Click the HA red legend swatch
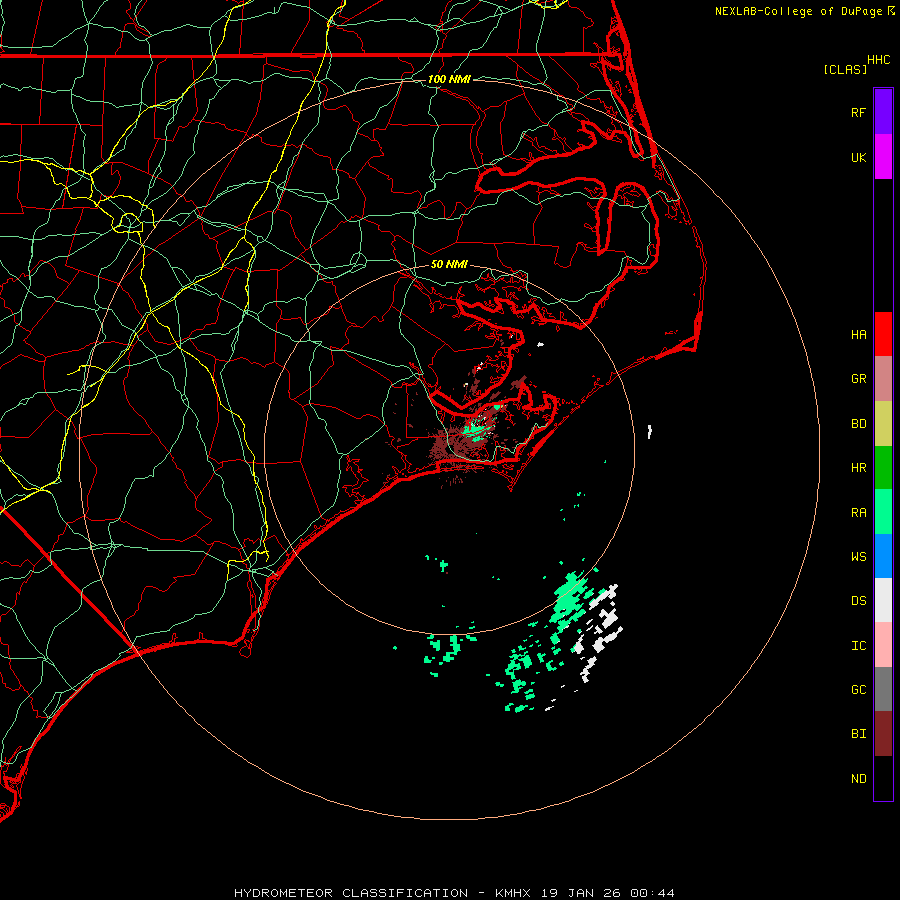Viewport: 900px width, 900px height. (883, 334)
